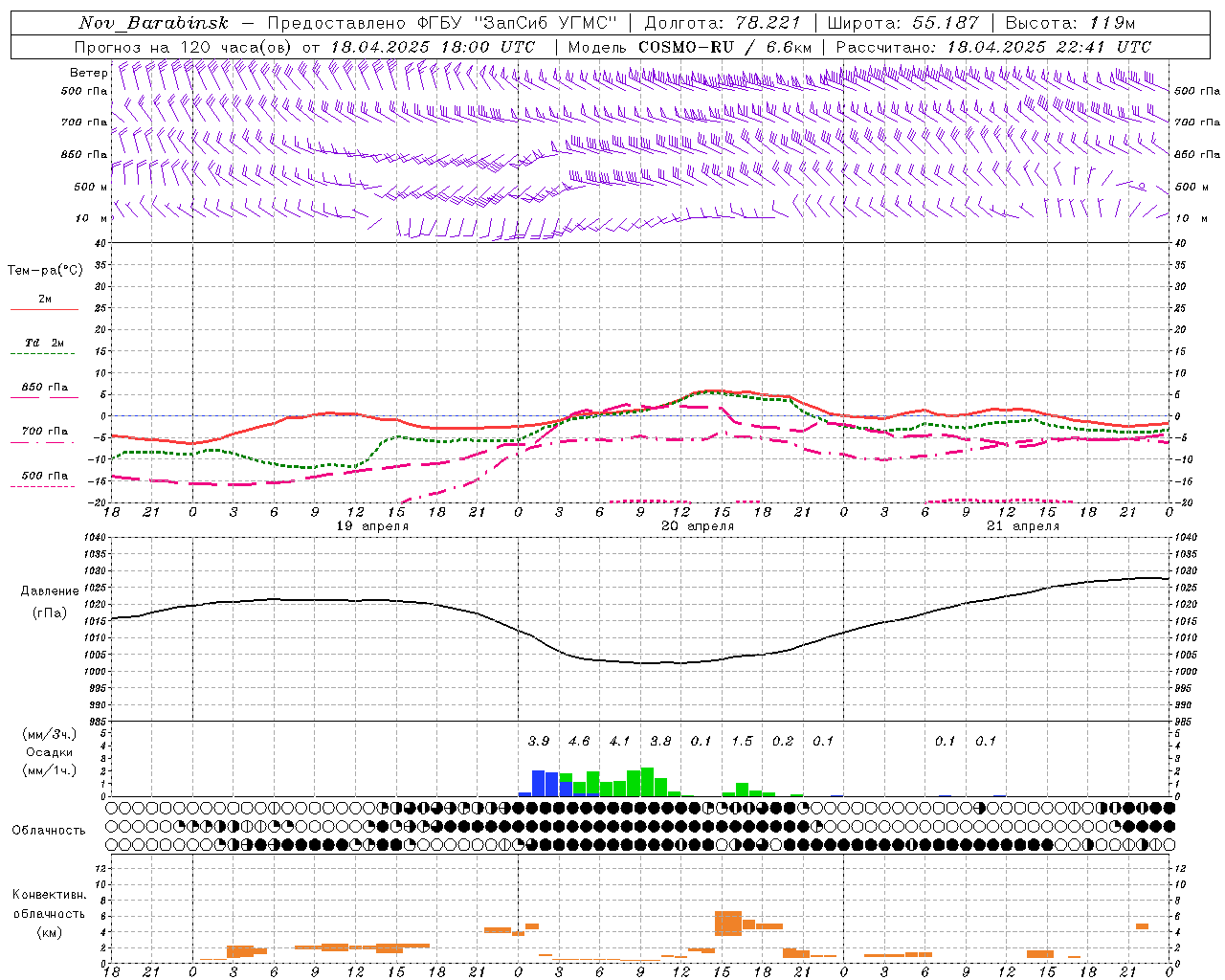The image size is (1225, 980).
Task: Click the green dashed sample under 'Td 2м'
Action: click(42, 354)
